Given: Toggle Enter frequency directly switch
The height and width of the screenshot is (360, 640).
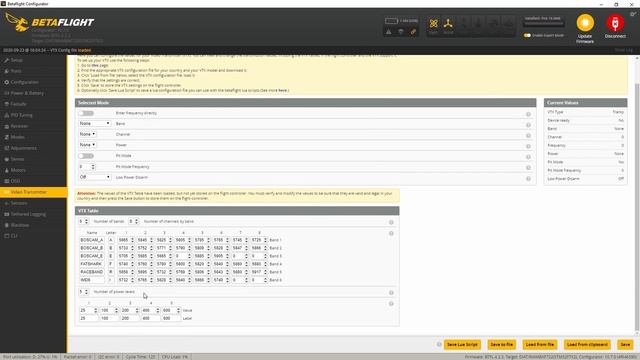Looking at the screenshot, I should click(x=86, y=113).
